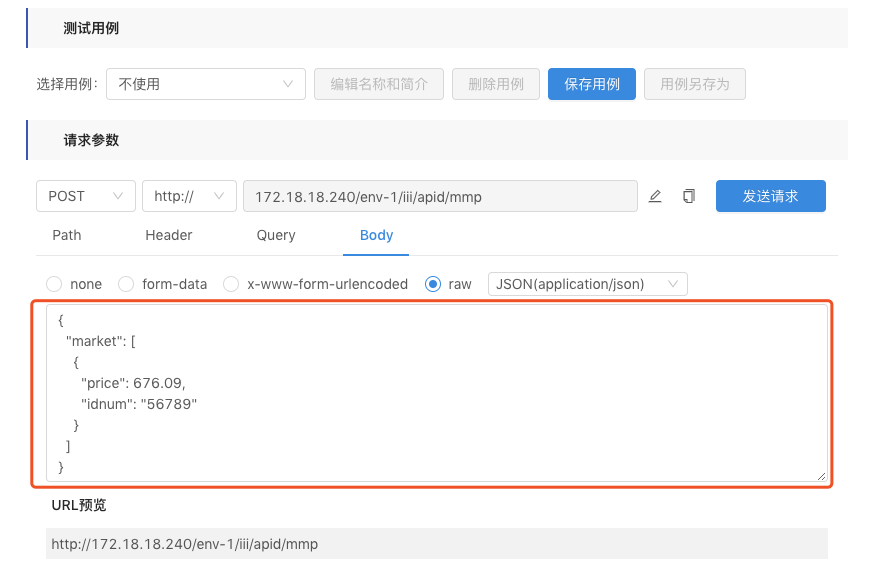Choose the form-data radio option

(126, 284)
